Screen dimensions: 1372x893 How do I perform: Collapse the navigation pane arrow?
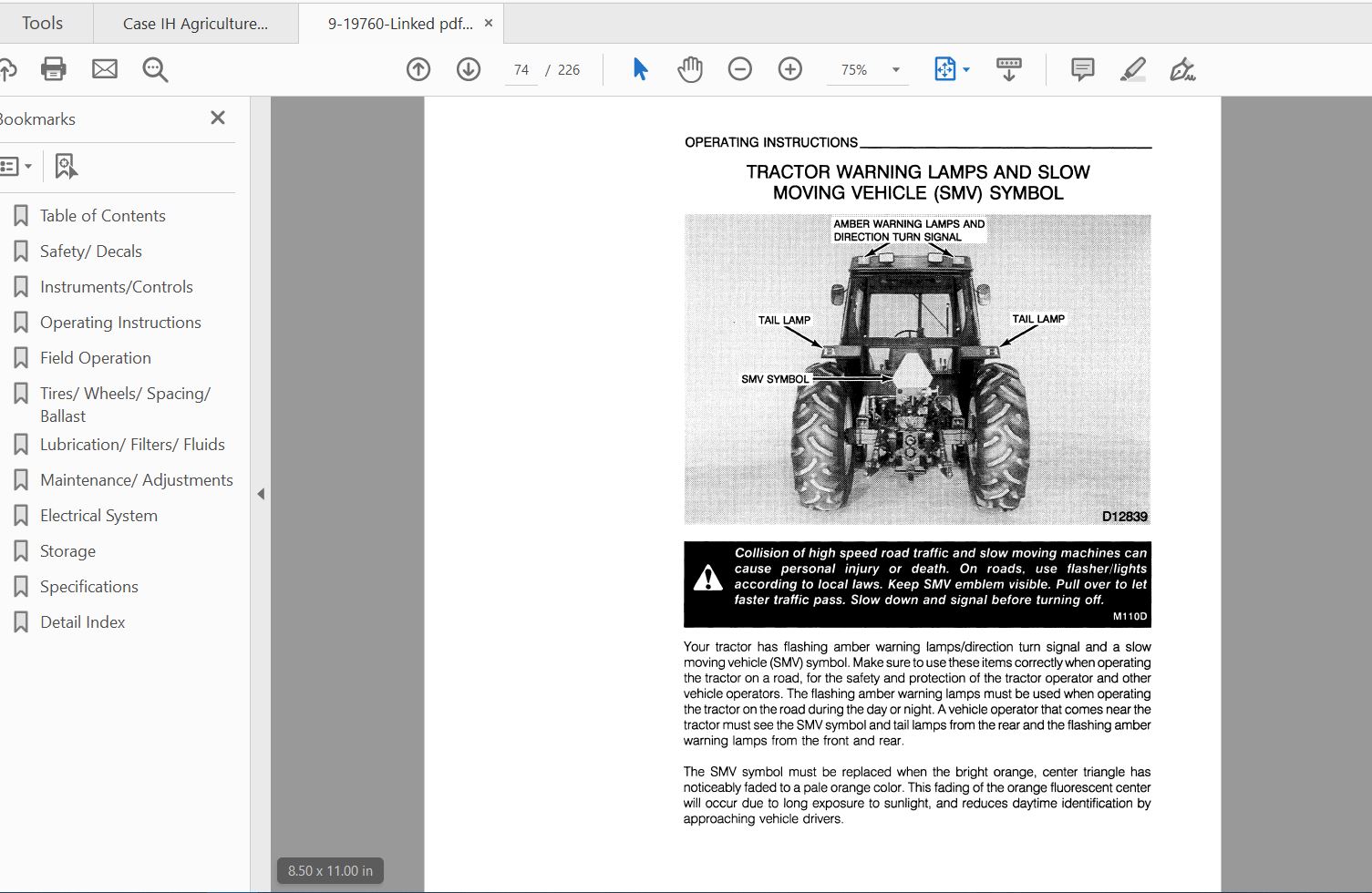(261, 494)
